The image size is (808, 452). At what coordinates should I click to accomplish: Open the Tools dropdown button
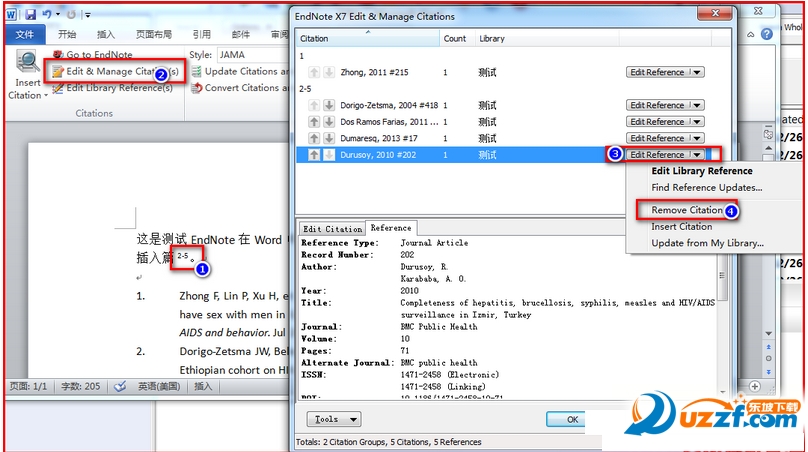[x=334, y=419]
